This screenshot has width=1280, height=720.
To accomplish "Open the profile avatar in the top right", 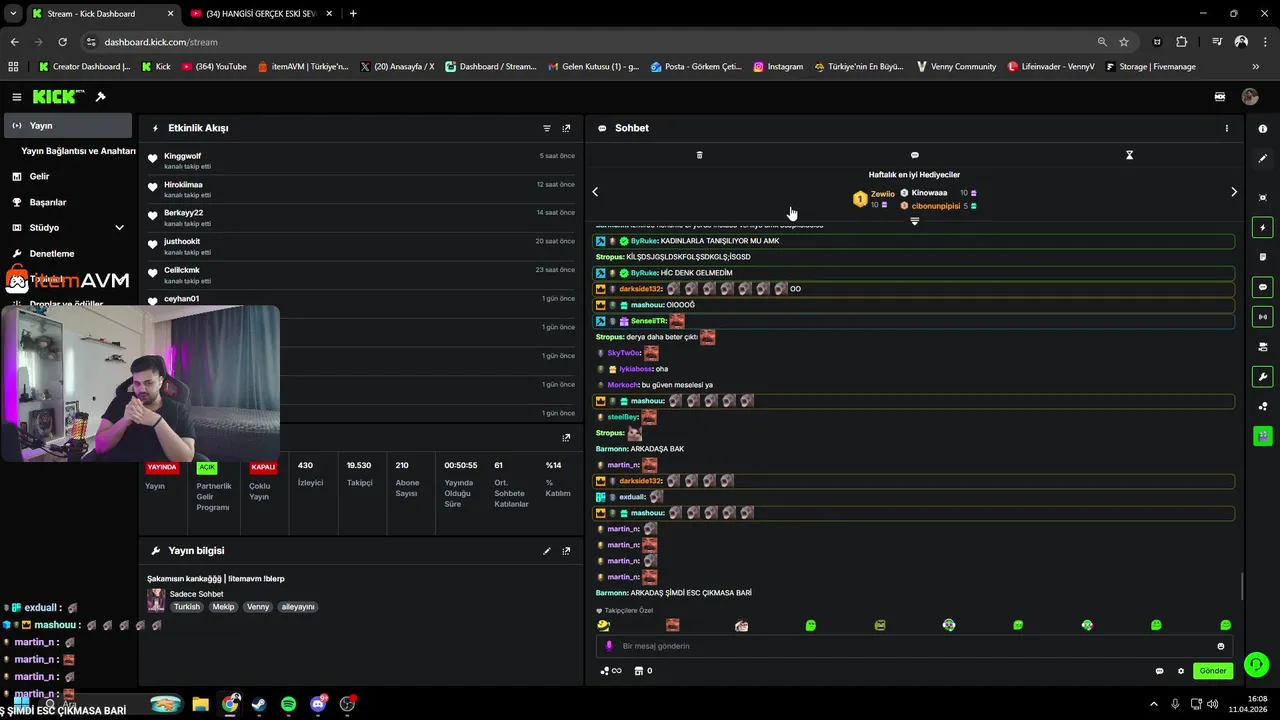I will click(x=1249, y=97).
